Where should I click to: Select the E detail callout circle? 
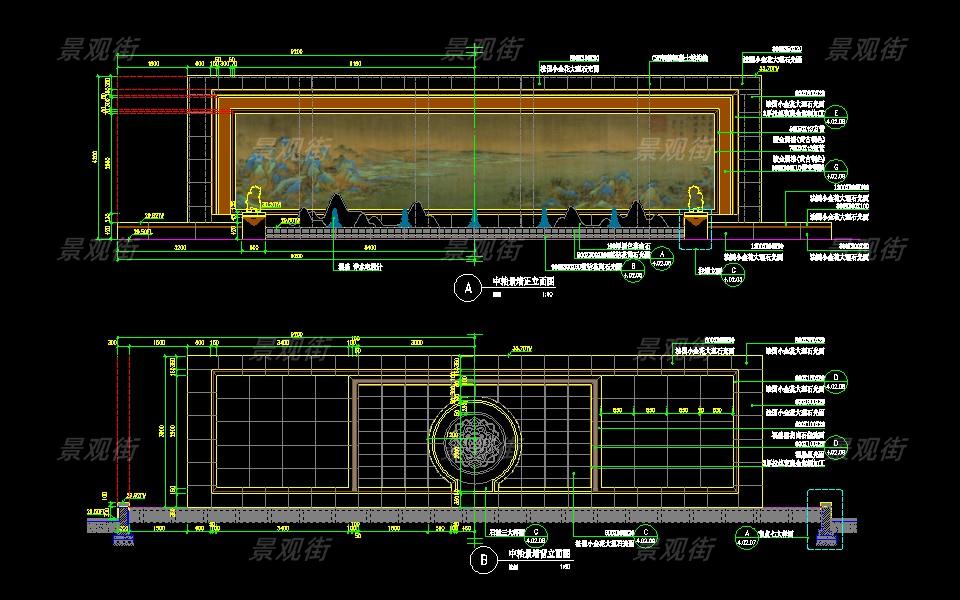840,114
